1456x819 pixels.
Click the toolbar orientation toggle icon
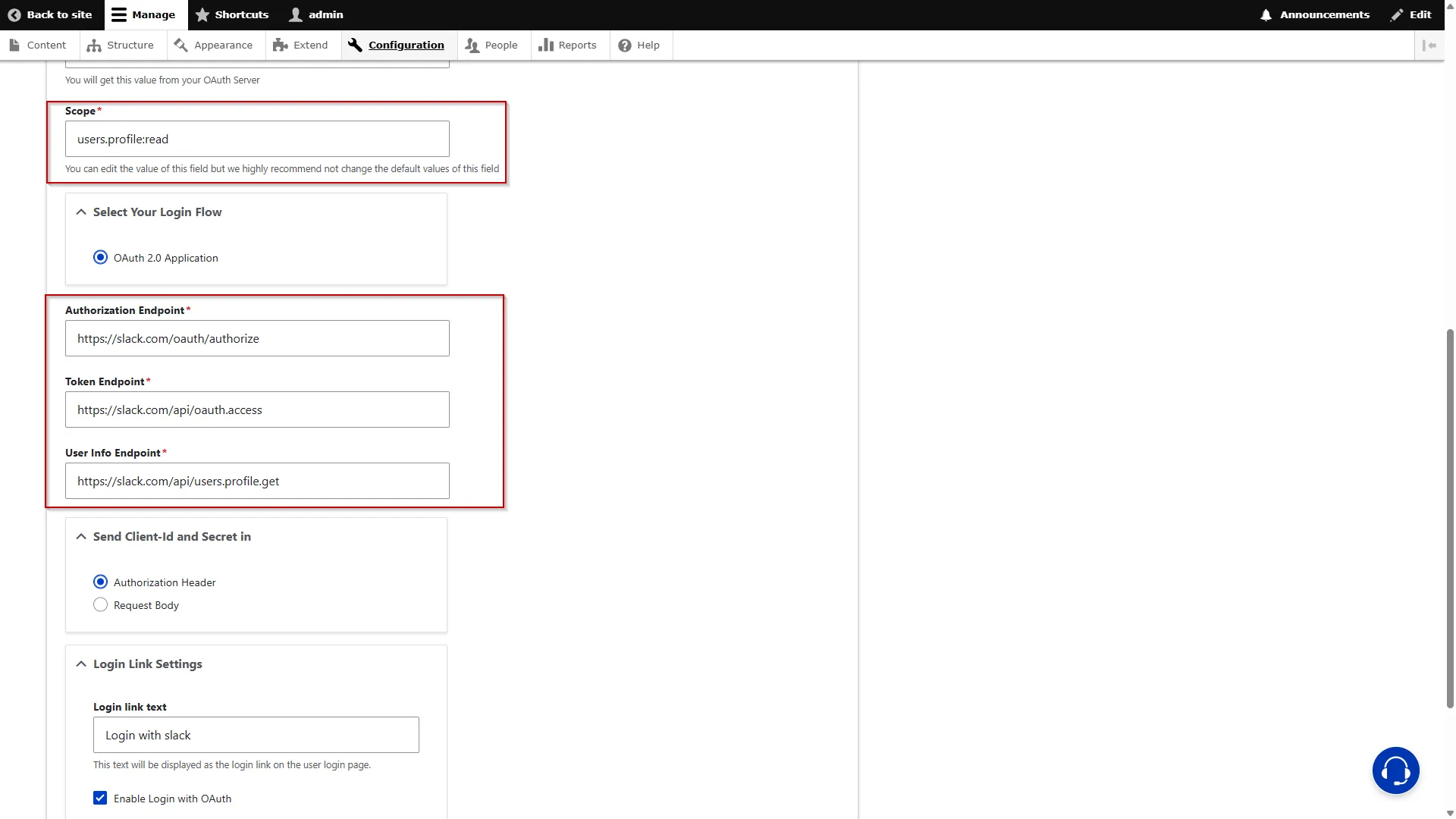1429,45
